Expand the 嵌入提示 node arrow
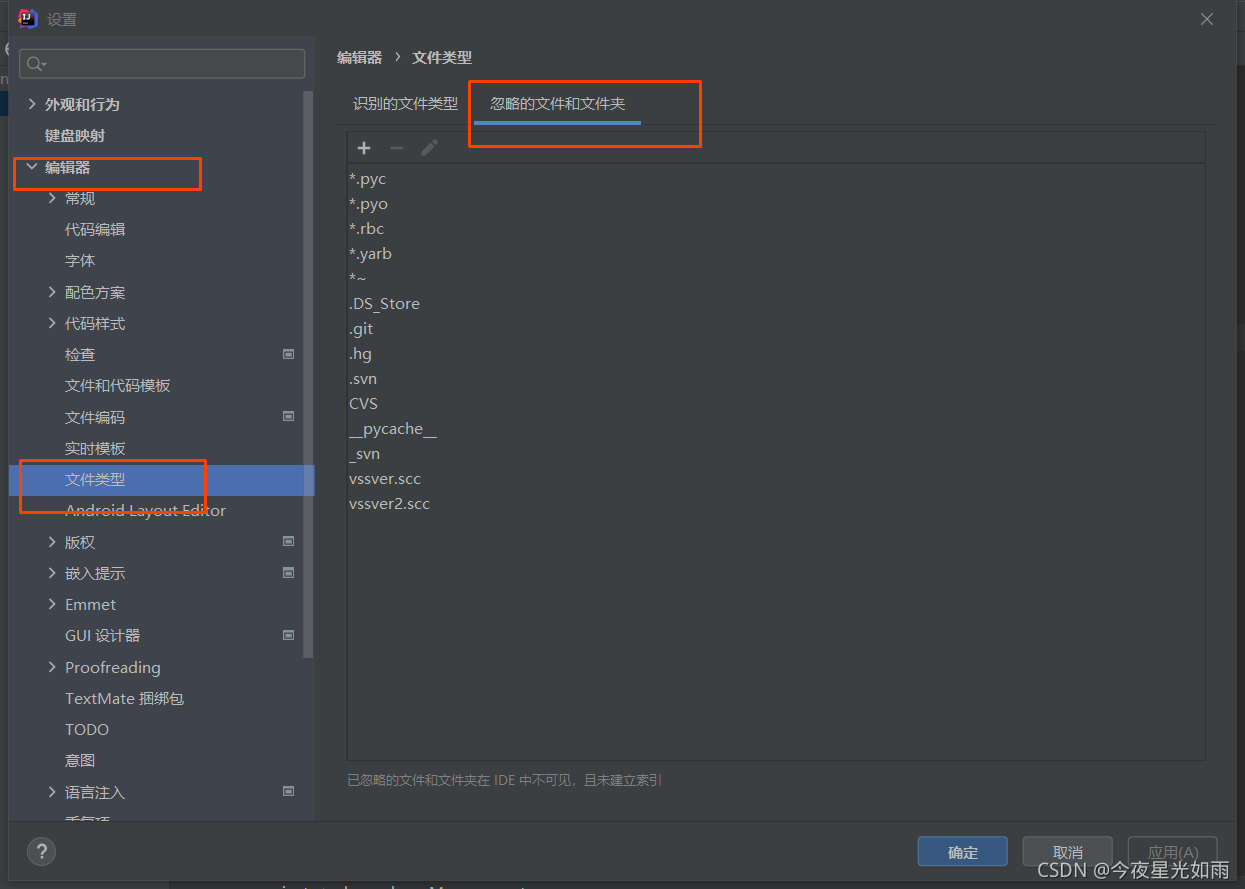This screenshot has width=1245, height=889. (52, 573)
